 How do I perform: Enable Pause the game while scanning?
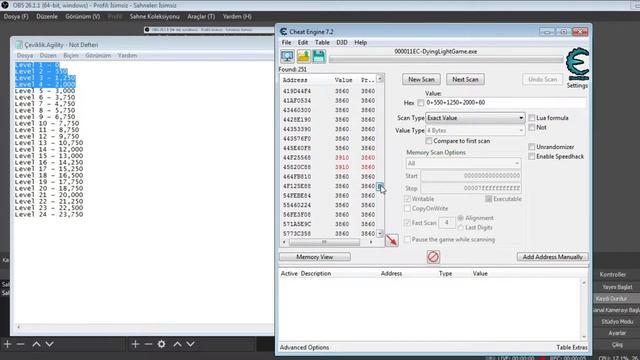(407, 240)
